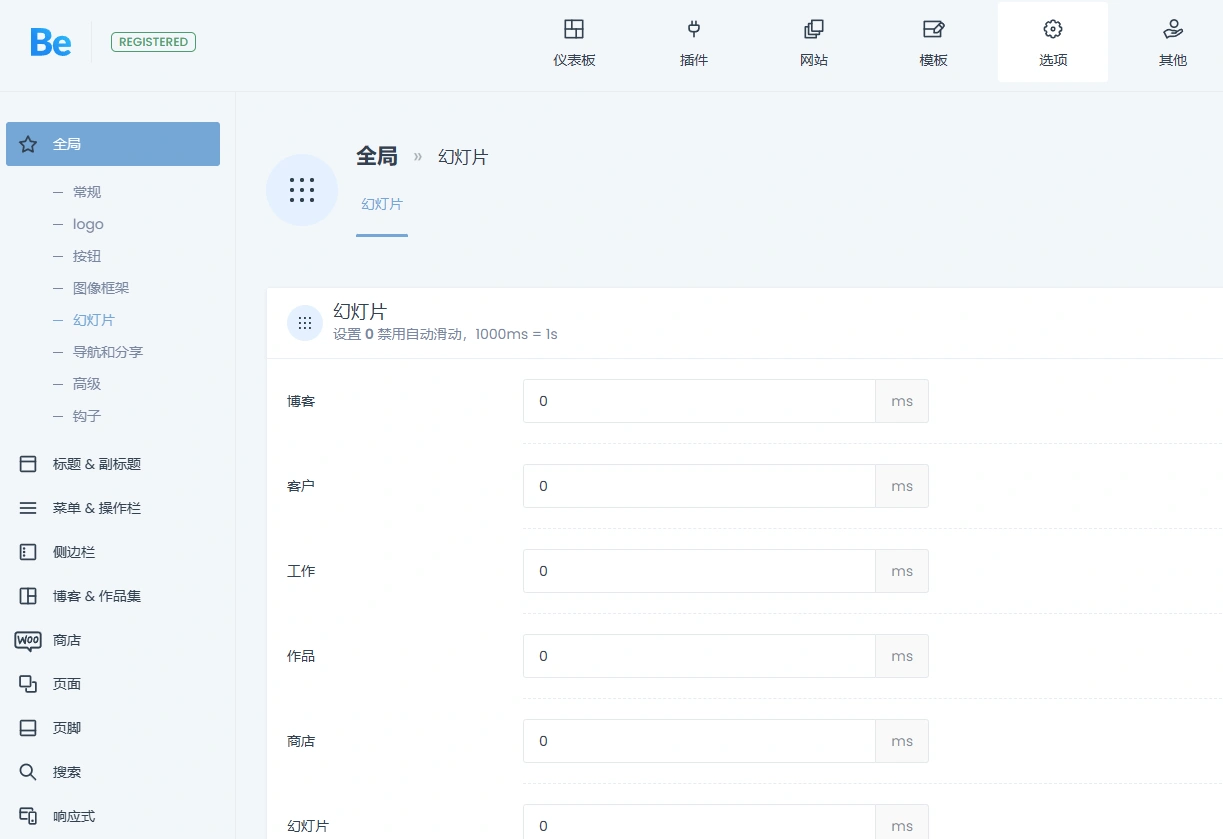Click into the 客户 milliseconds input

(698, 486)
